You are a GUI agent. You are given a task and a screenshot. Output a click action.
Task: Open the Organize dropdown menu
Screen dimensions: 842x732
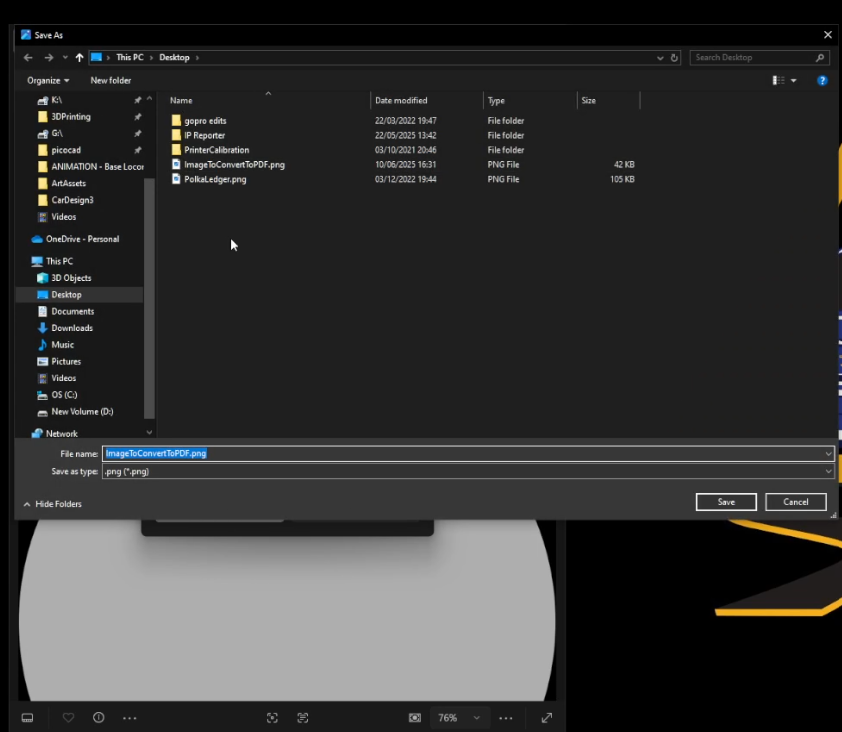pyautogui.click(x=48, y=80)
